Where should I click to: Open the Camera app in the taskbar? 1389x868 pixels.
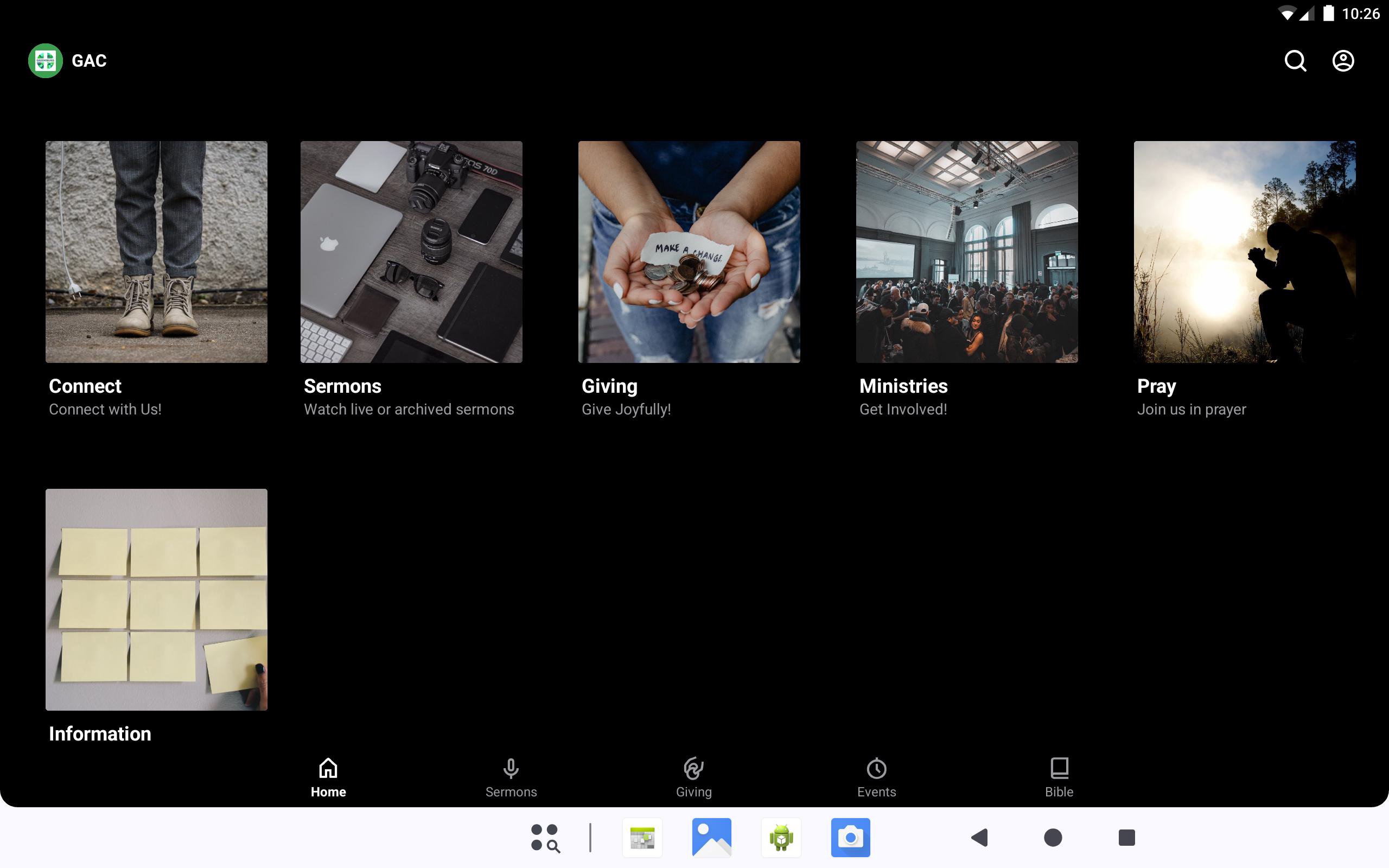coord(850,838)
